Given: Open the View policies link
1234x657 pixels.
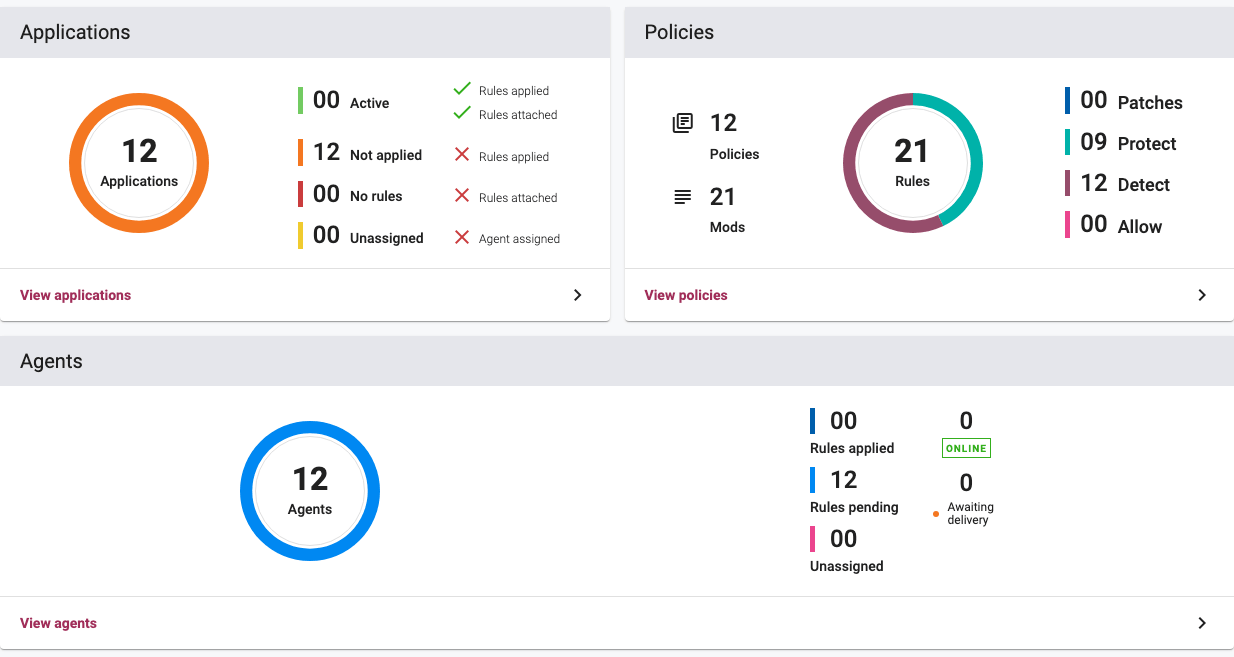Looking at the screenshot, I should click(x=686, y=295).
